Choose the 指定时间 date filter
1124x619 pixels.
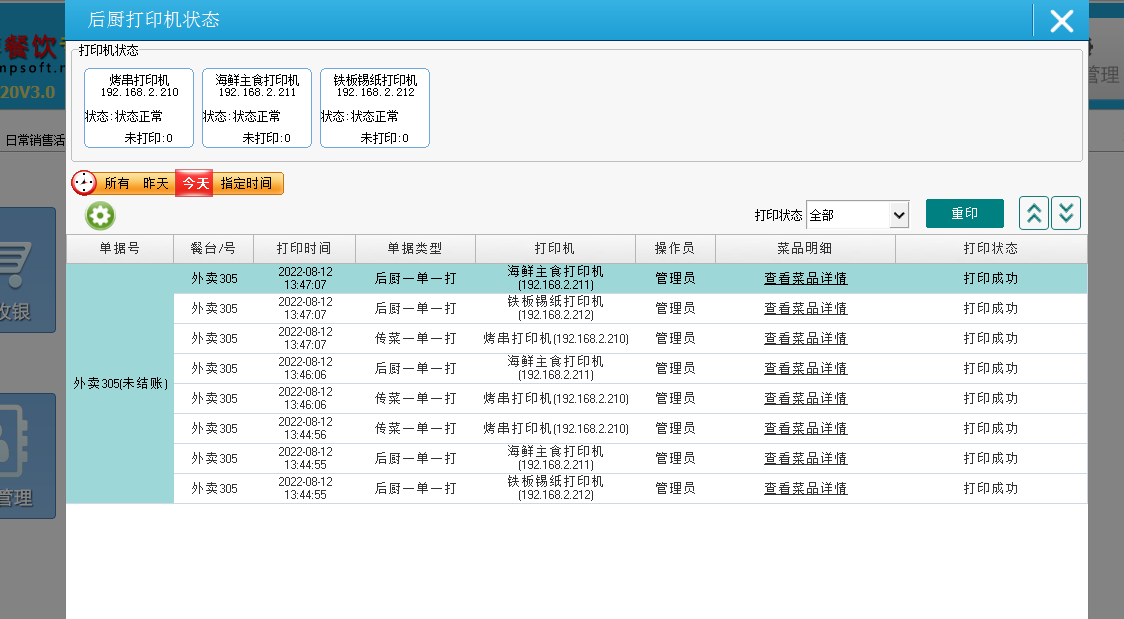pos(246,184)
